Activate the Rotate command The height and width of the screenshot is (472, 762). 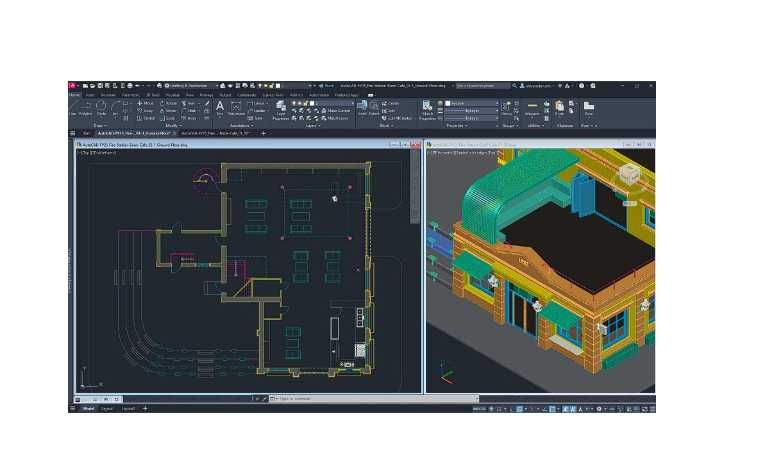coord(169,104)
